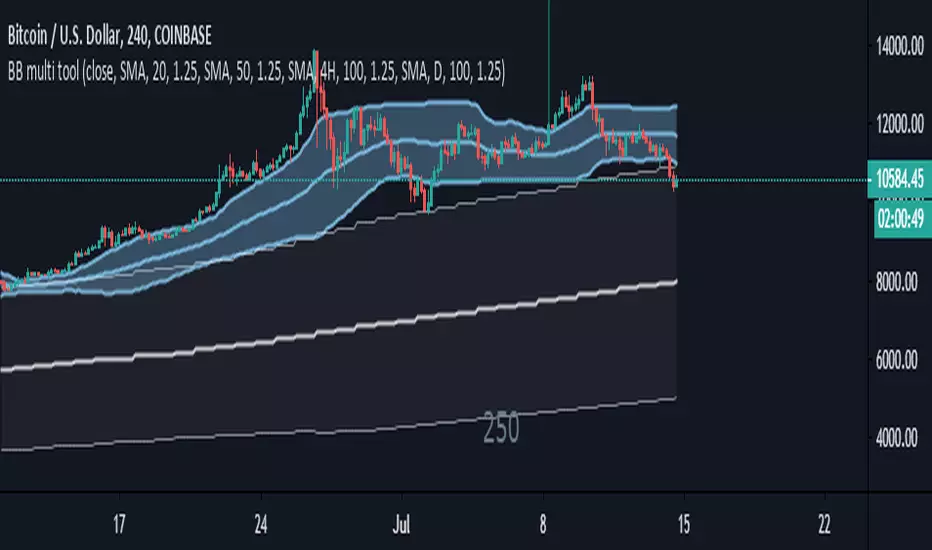Click the 250 label on the chart
This screenshot has height=550, width=932.
coord(501,428)
